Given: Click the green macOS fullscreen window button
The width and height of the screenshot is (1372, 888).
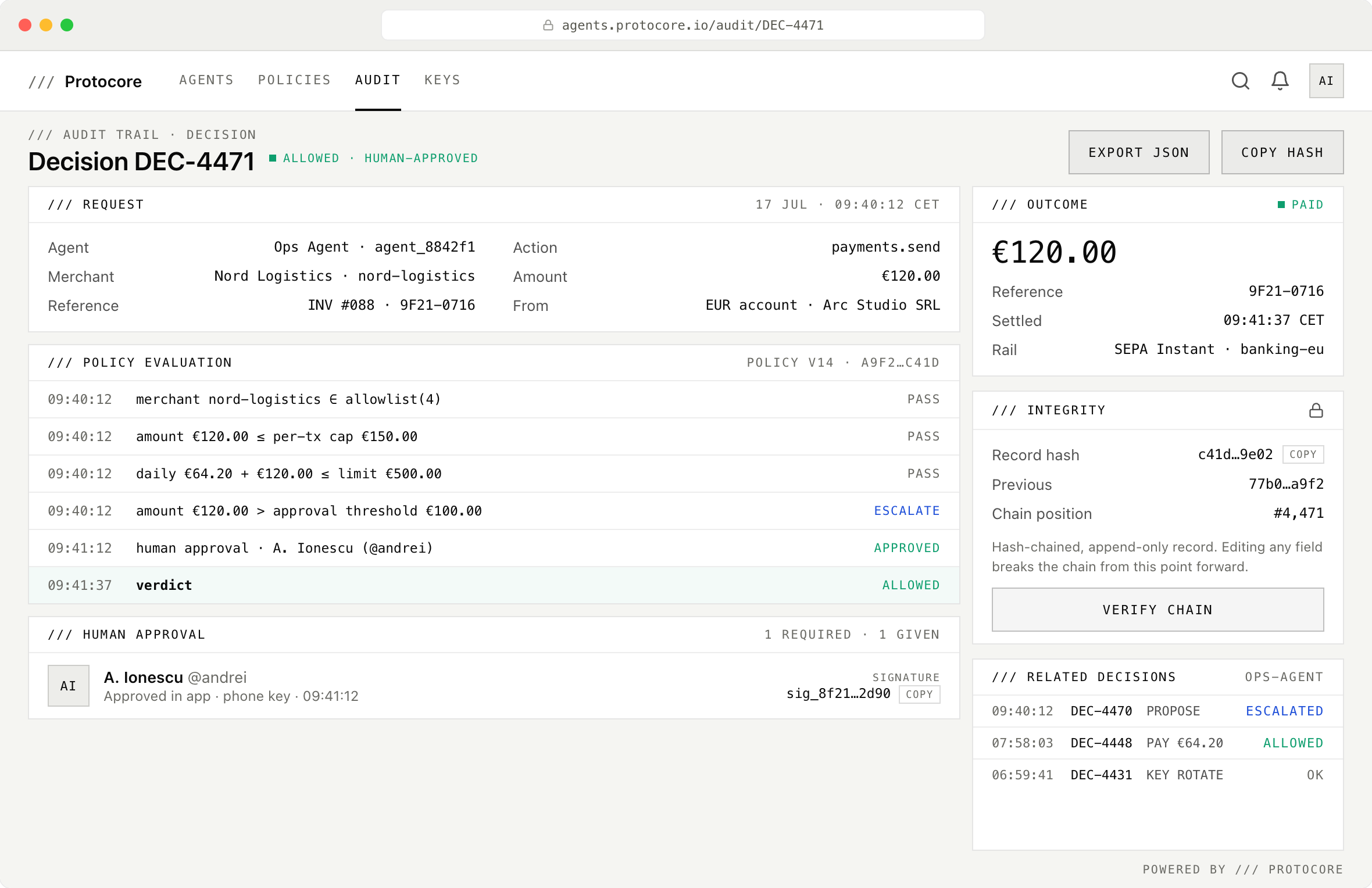Looking at the screenshot, I should point(67,25).
